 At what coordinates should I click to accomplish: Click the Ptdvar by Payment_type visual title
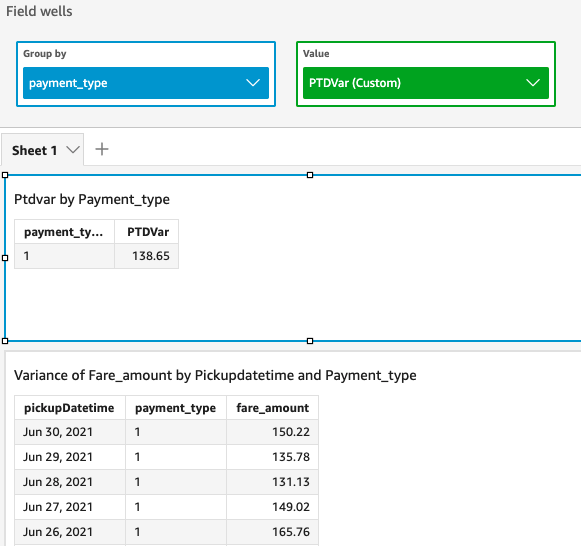92,199
